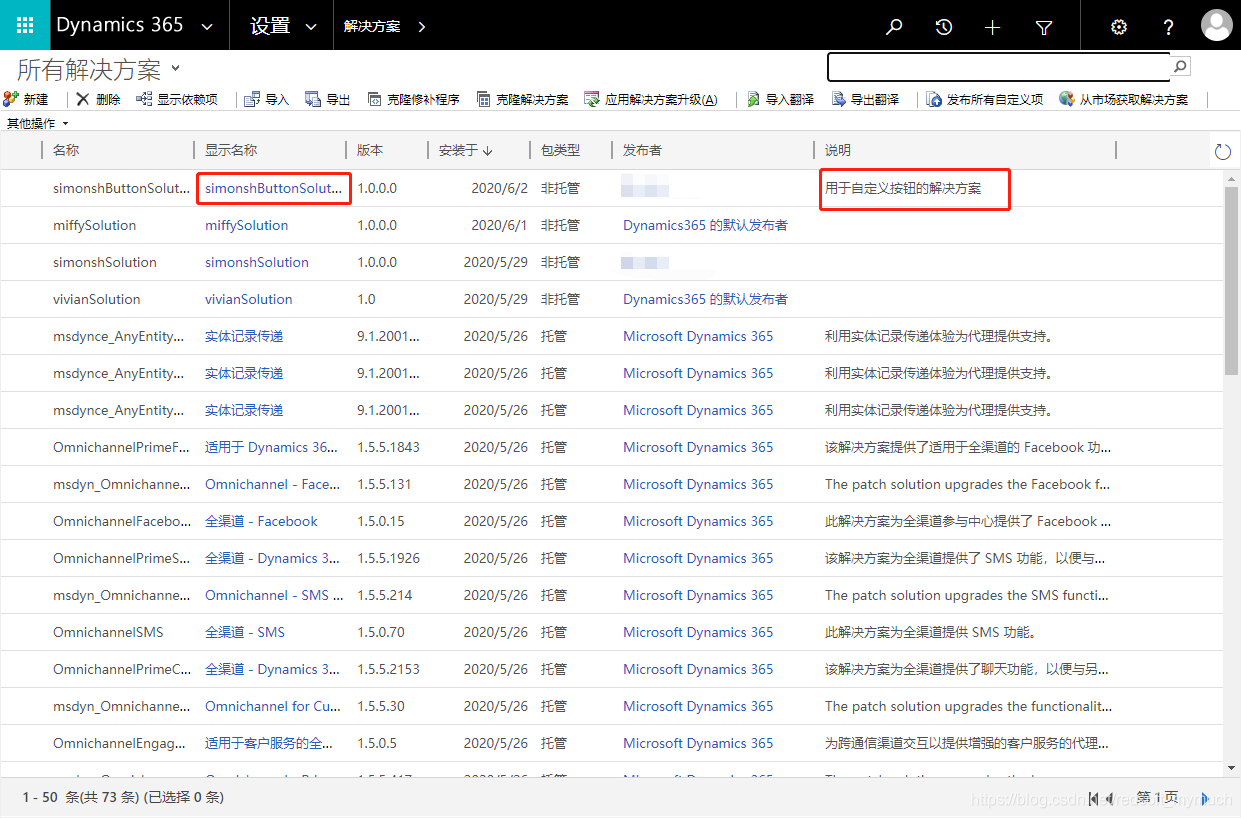Click version 1.5.5.2153 cell
This screenshot has height=818, width=1241.
click(x=389, y=669)
